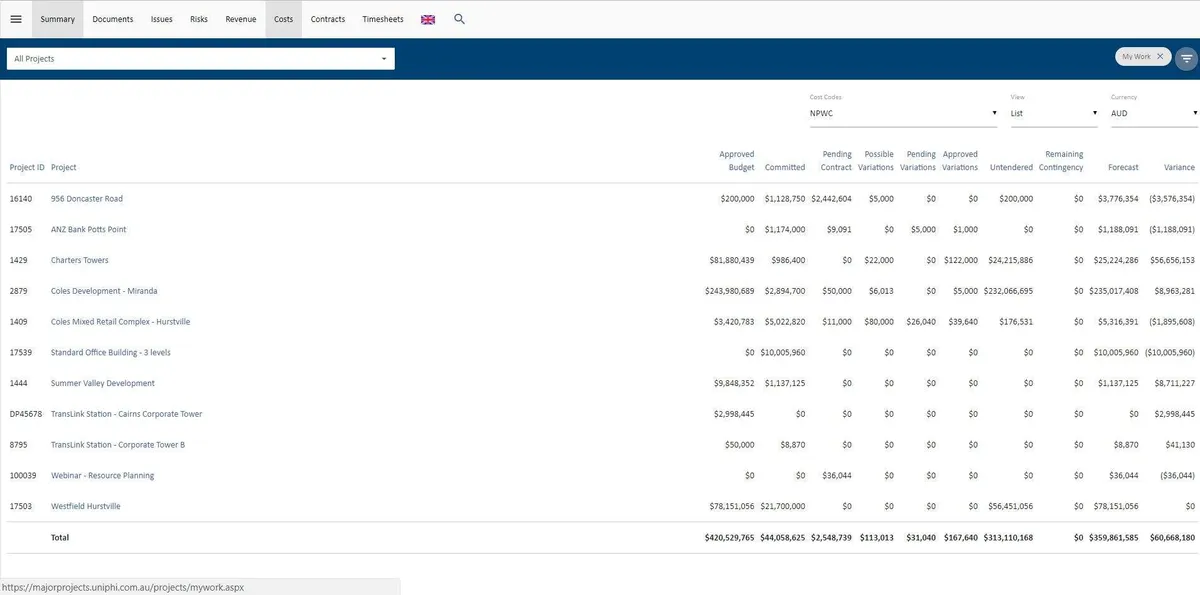Viewport: 1200px width, 595px height.
Task: Click the Approved Budget column header
Action: (x=737, y=161)
